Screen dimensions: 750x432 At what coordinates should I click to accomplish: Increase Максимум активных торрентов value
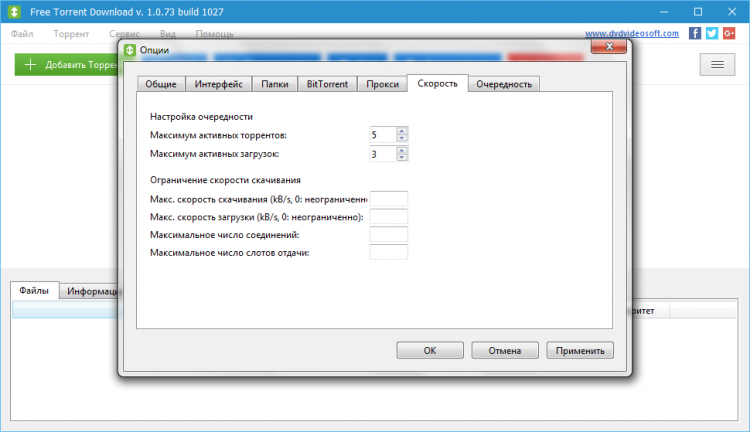click(x=402, y=131)
